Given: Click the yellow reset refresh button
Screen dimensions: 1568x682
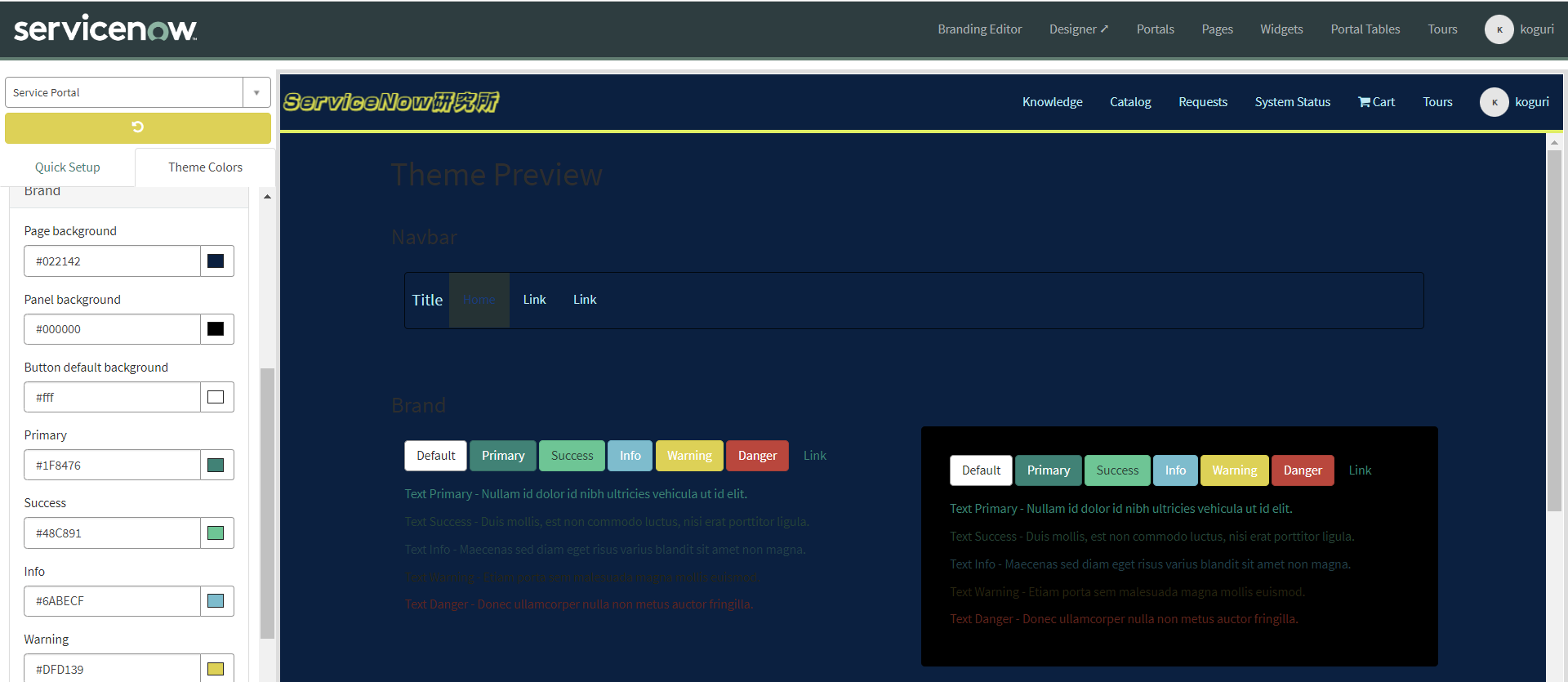Looking at the screenshot, I should pos(137,127).
